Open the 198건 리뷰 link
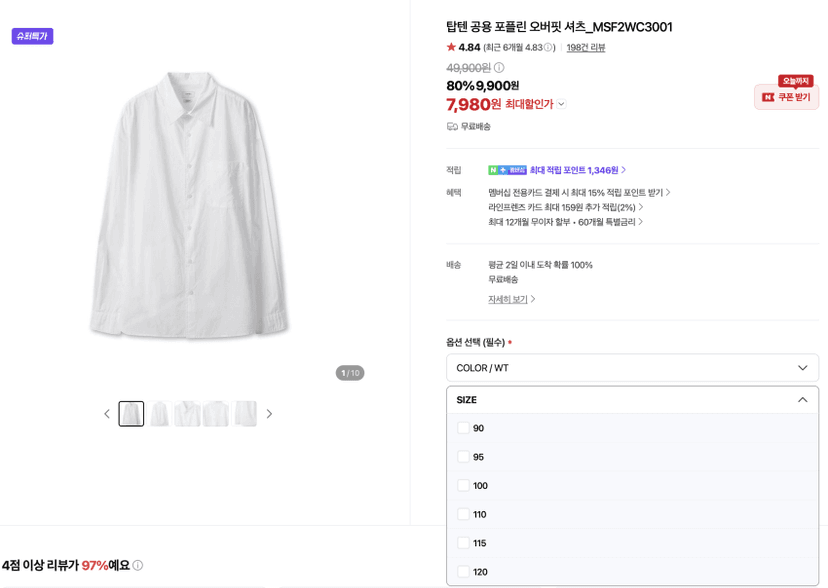Image resolution: width=828 pixels, height=588 pixels. point(586,48)
